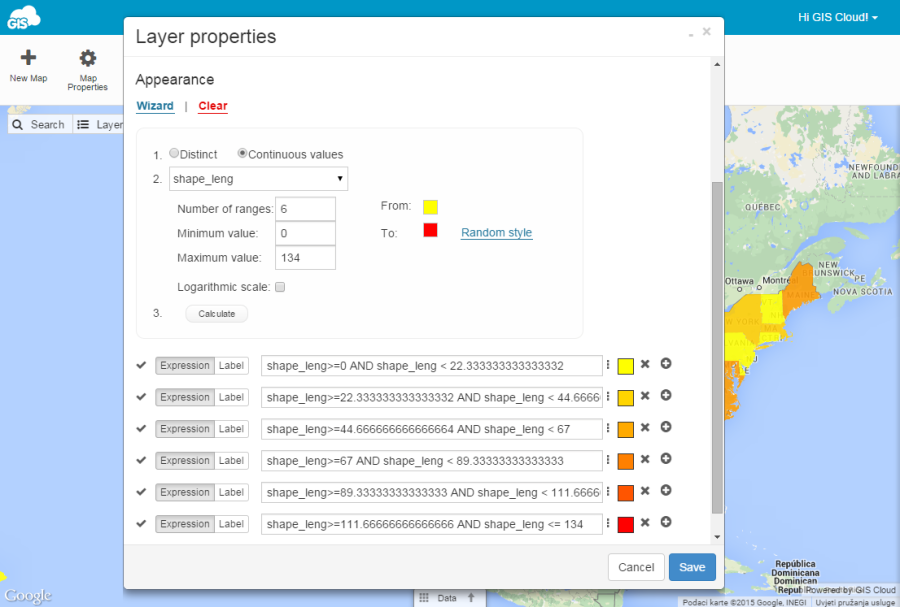Enable the Logarithmic scale checkbox

(280, 287)
